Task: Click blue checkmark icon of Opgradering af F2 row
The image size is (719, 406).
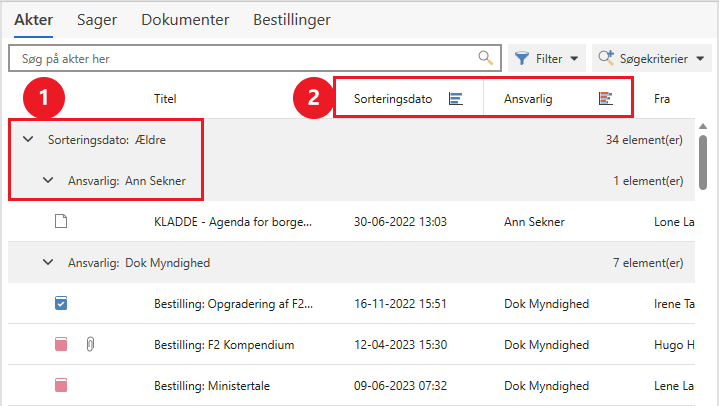Action: (x=61, y=303)
